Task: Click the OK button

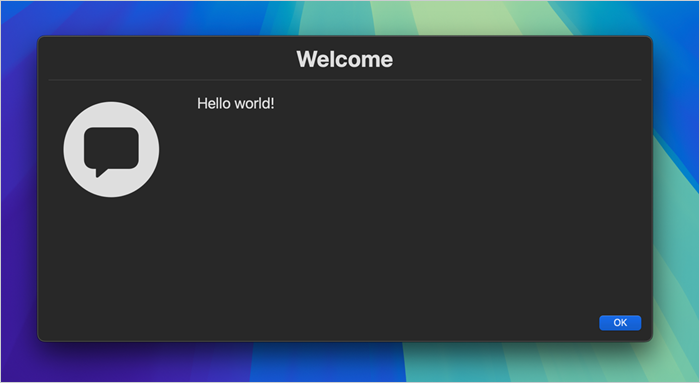Action: click(620, 323)
